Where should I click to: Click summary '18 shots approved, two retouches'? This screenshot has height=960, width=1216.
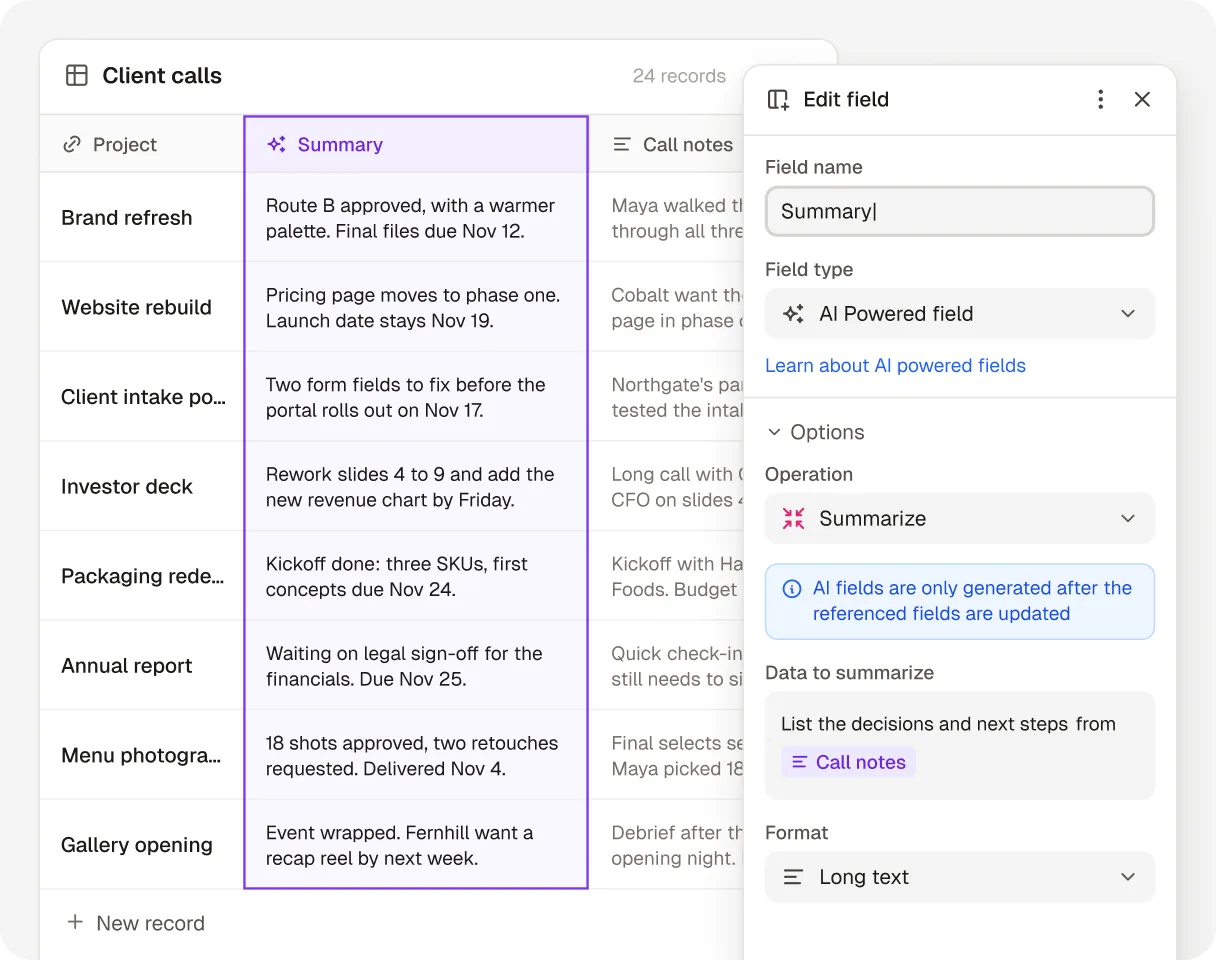[416, 755]
